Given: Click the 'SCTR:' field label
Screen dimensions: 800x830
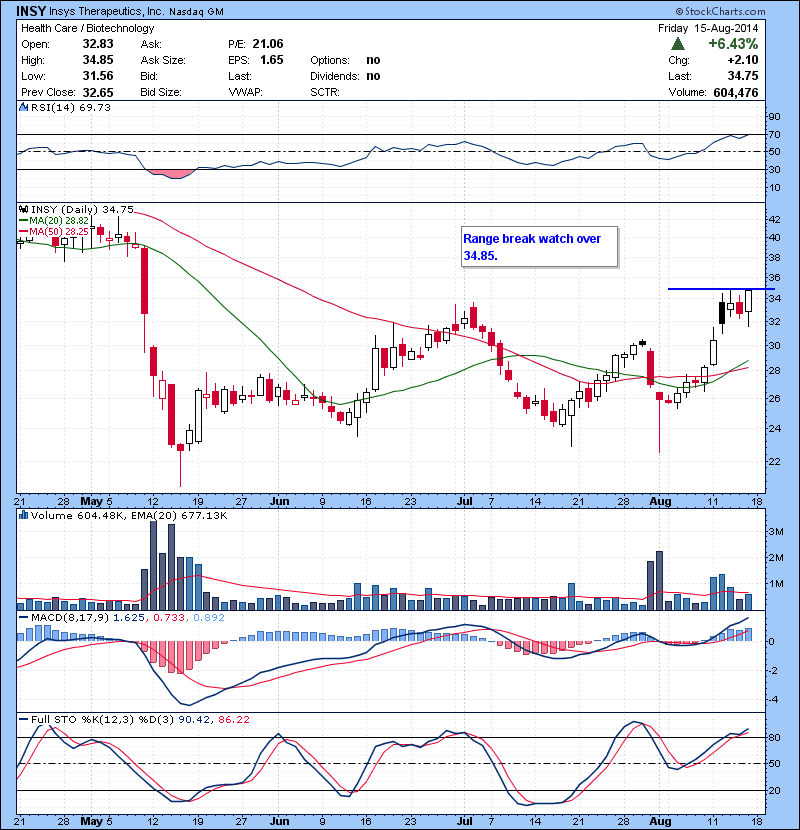Looking at the screenshot, I should 325,92.
